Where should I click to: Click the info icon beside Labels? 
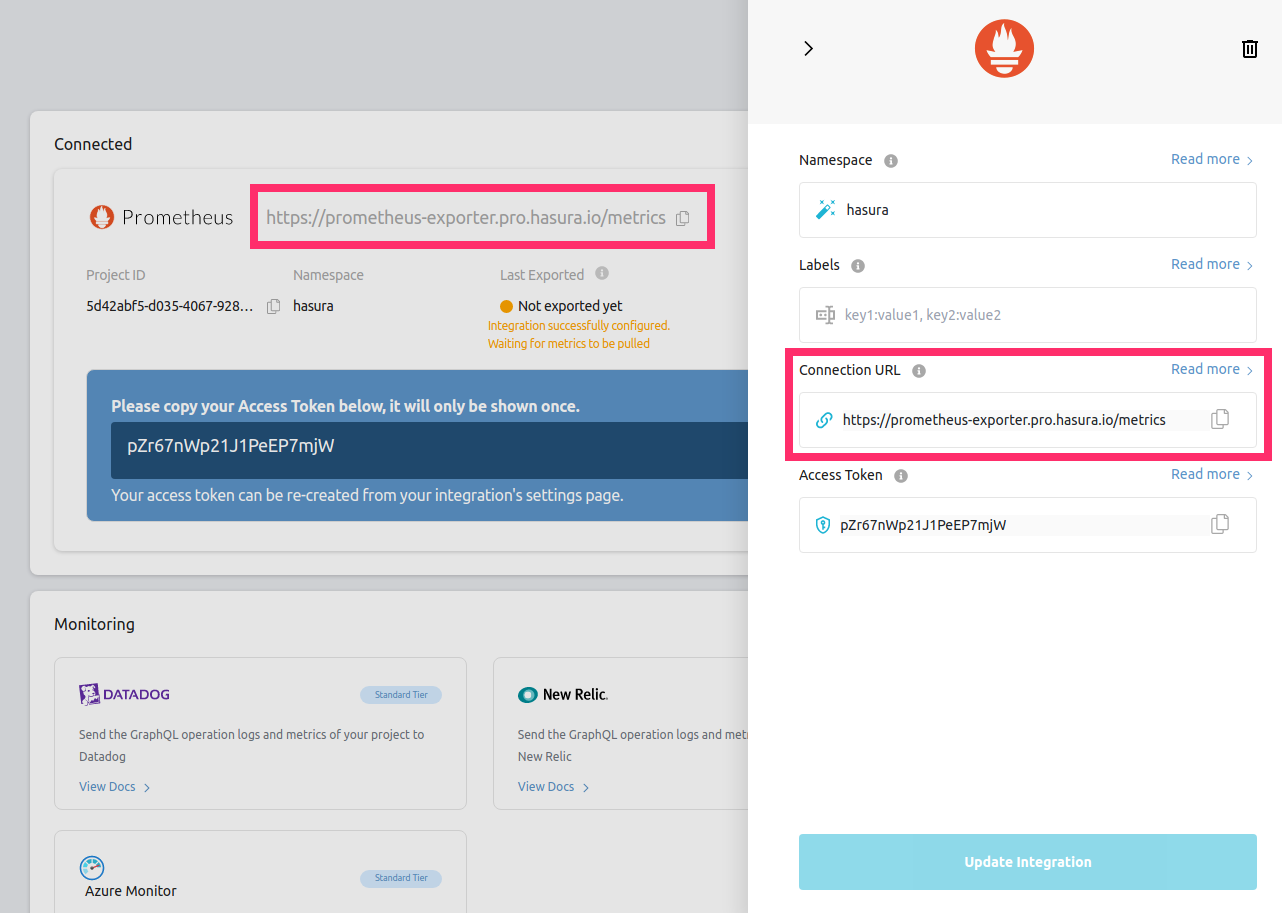(x=858, y=266)
